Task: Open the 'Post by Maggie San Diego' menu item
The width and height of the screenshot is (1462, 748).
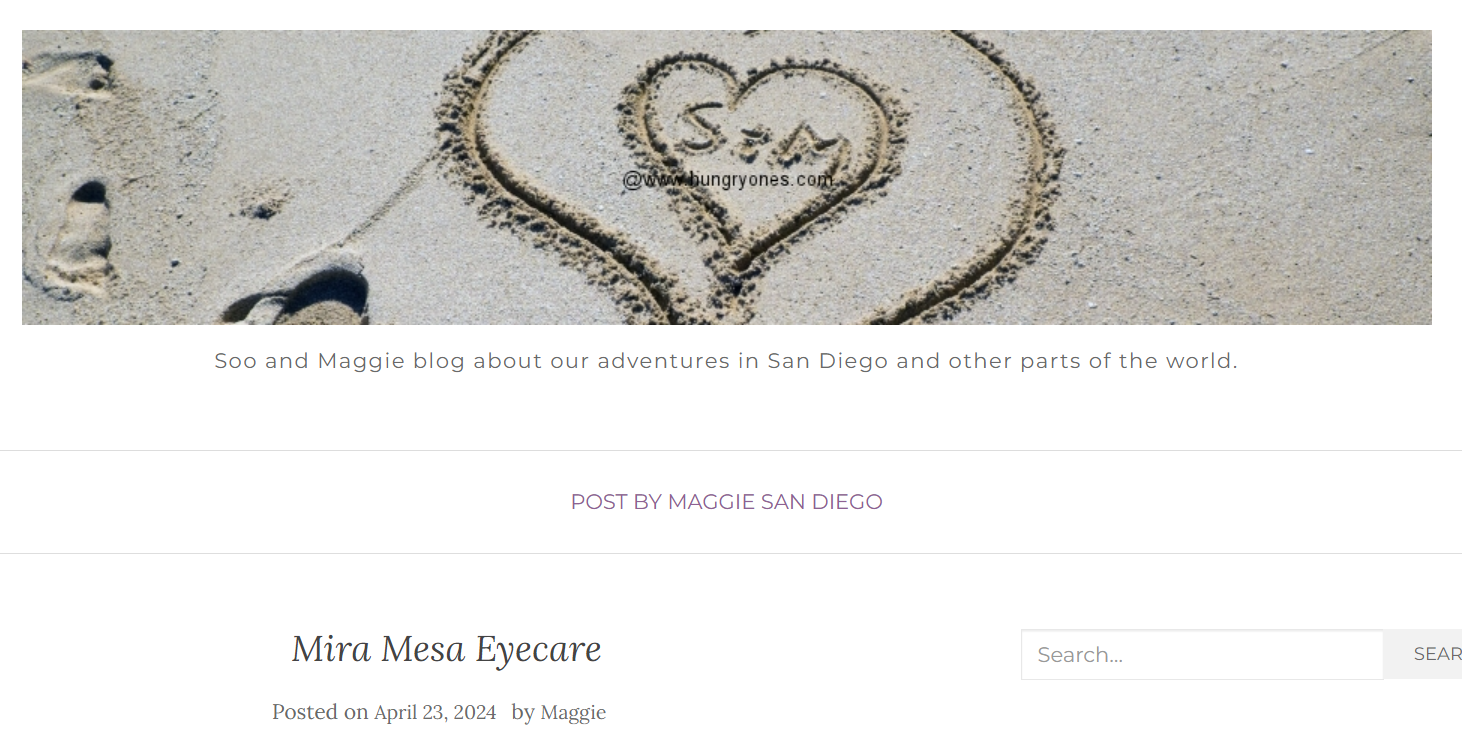Action: [x=726, y=502]
